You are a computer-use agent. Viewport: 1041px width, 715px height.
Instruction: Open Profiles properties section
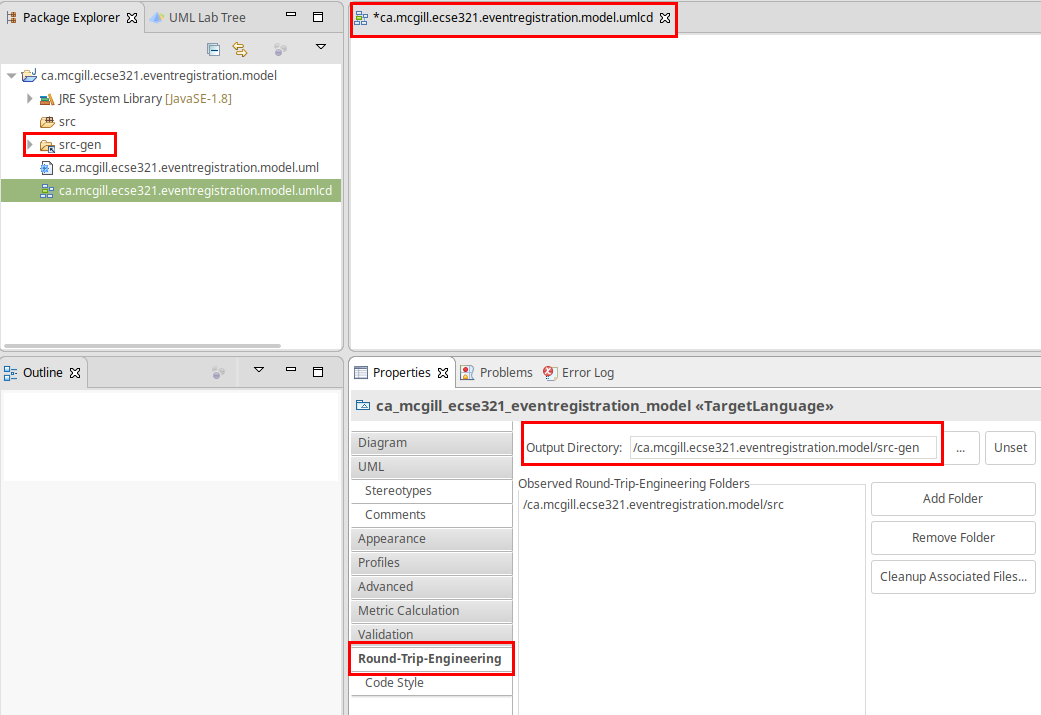[432, 562]
